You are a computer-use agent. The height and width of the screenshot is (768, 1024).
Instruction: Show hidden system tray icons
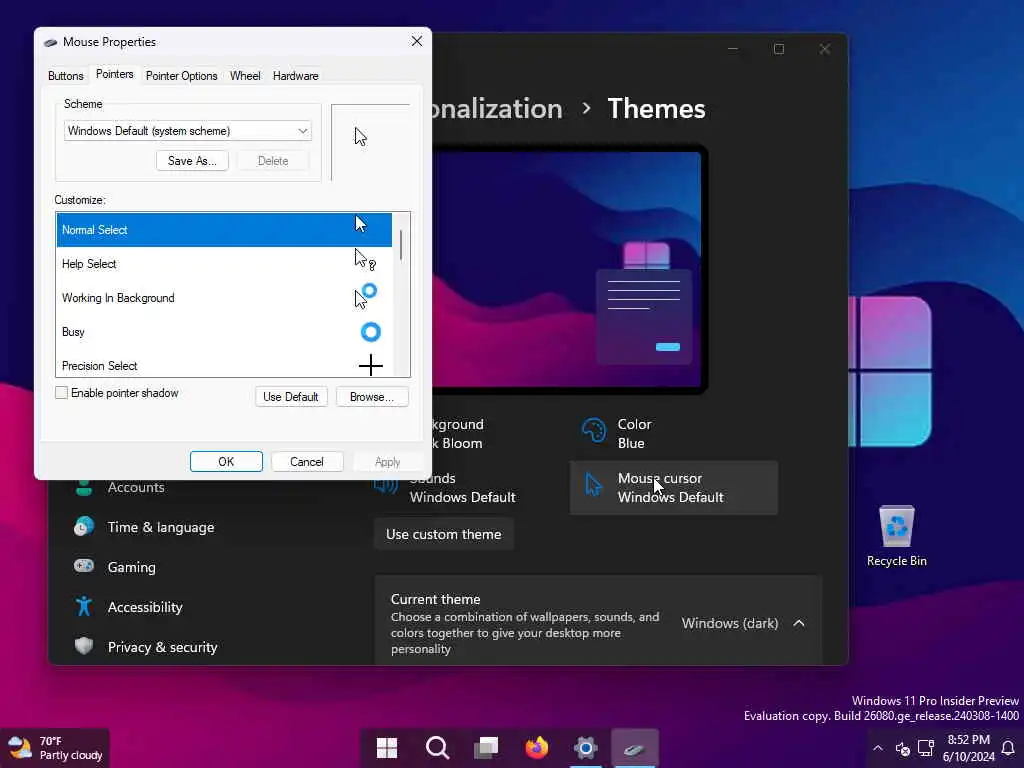(878, 748)
